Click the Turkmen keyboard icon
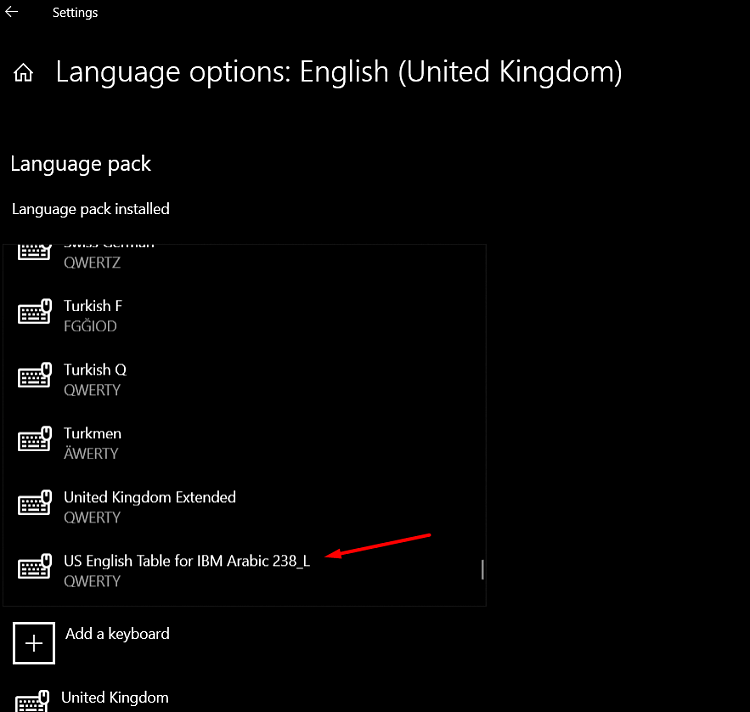The width and height of the screenshot is (750, 712). click(x=35, y=441)
